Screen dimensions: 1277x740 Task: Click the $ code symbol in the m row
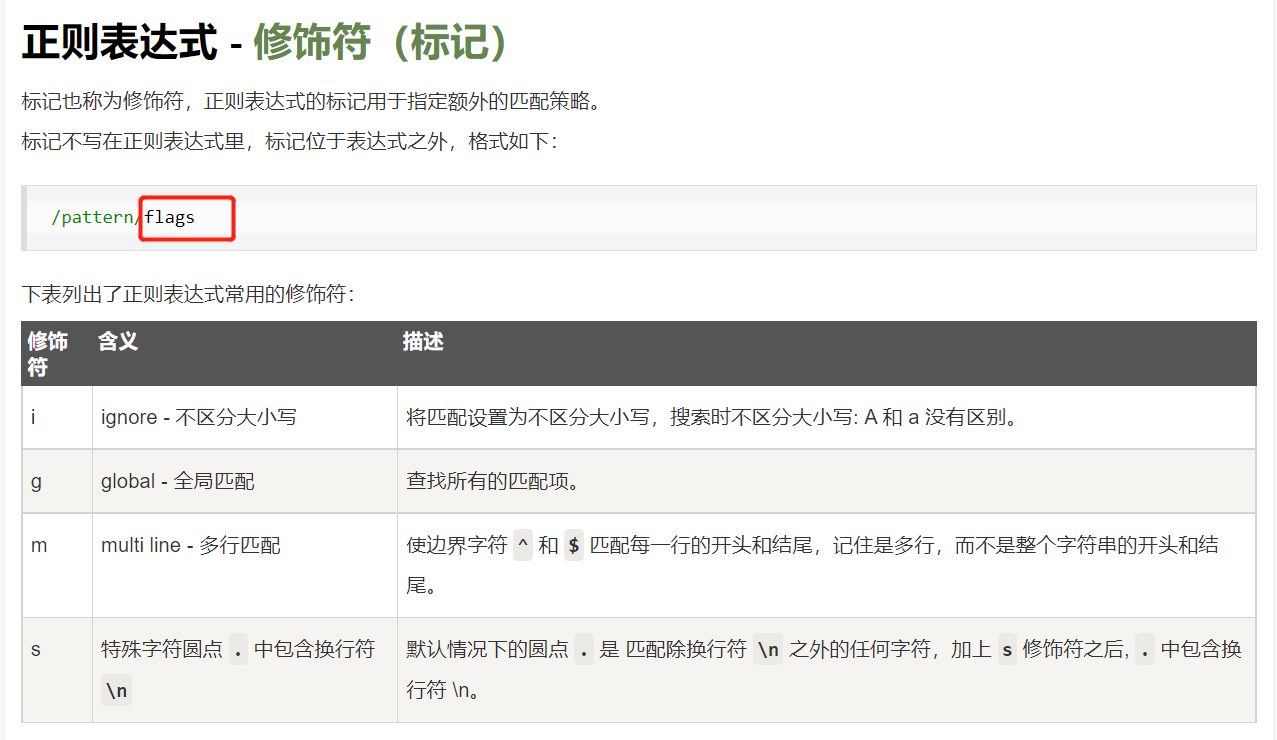[x=574, y=546]
